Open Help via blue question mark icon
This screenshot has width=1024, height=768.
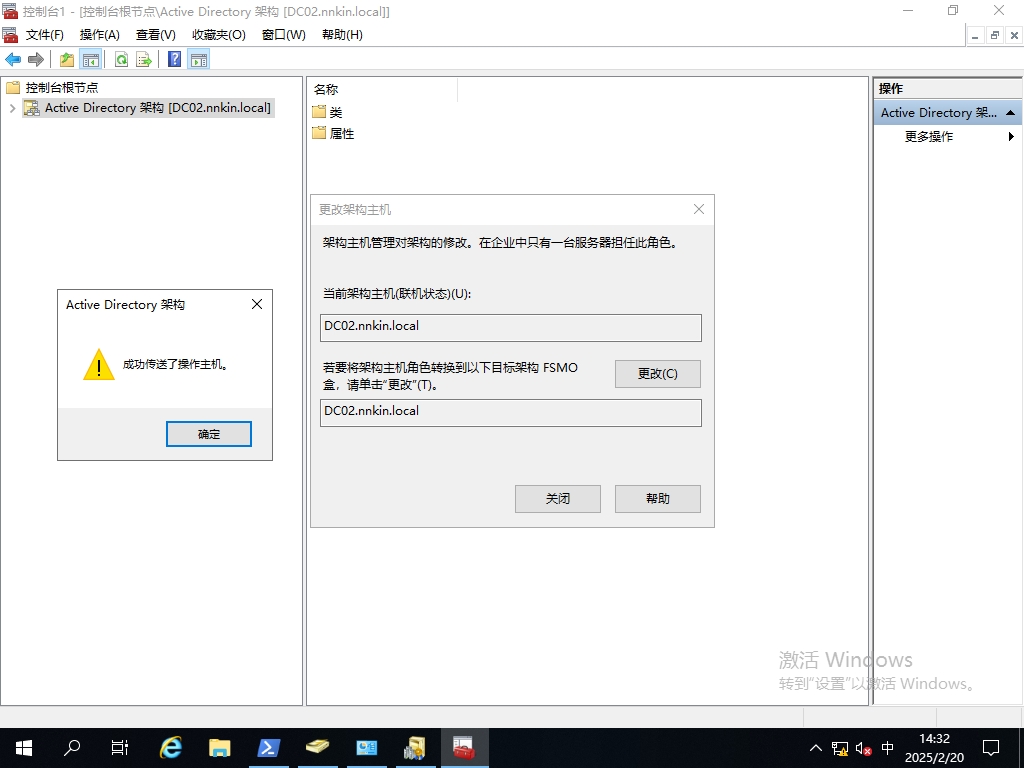[x=174, y=60]
